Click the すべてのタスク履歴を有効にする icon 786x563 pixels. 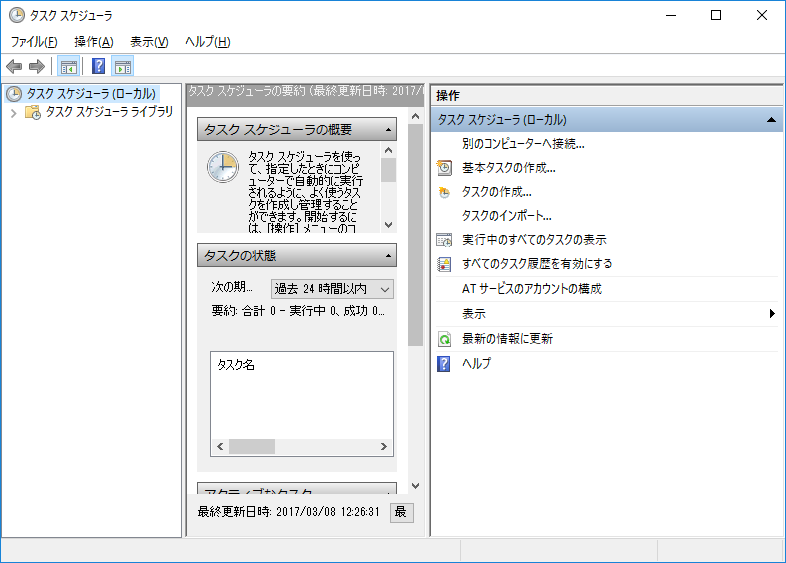444,264
